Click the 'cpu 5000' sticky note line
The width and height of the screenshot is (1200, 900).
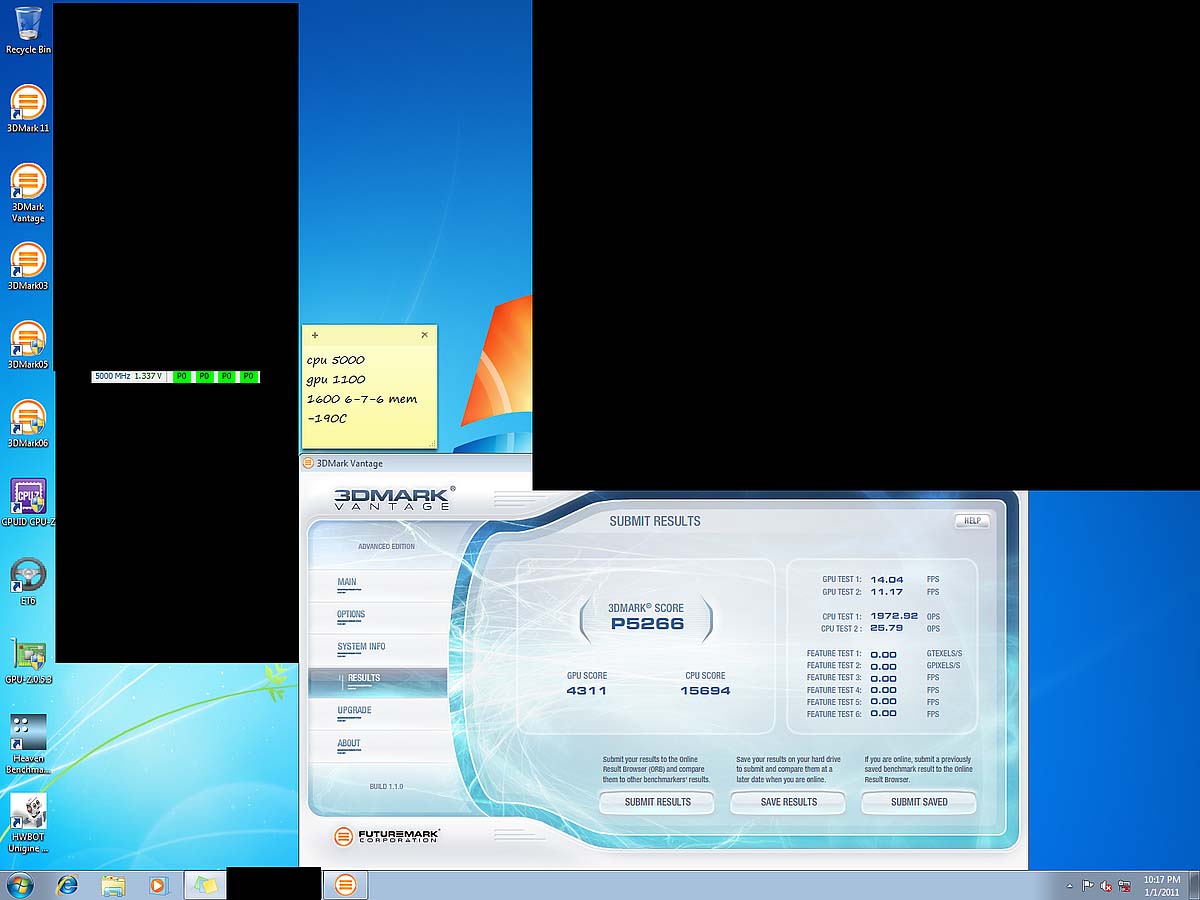[x=336, y=360]
